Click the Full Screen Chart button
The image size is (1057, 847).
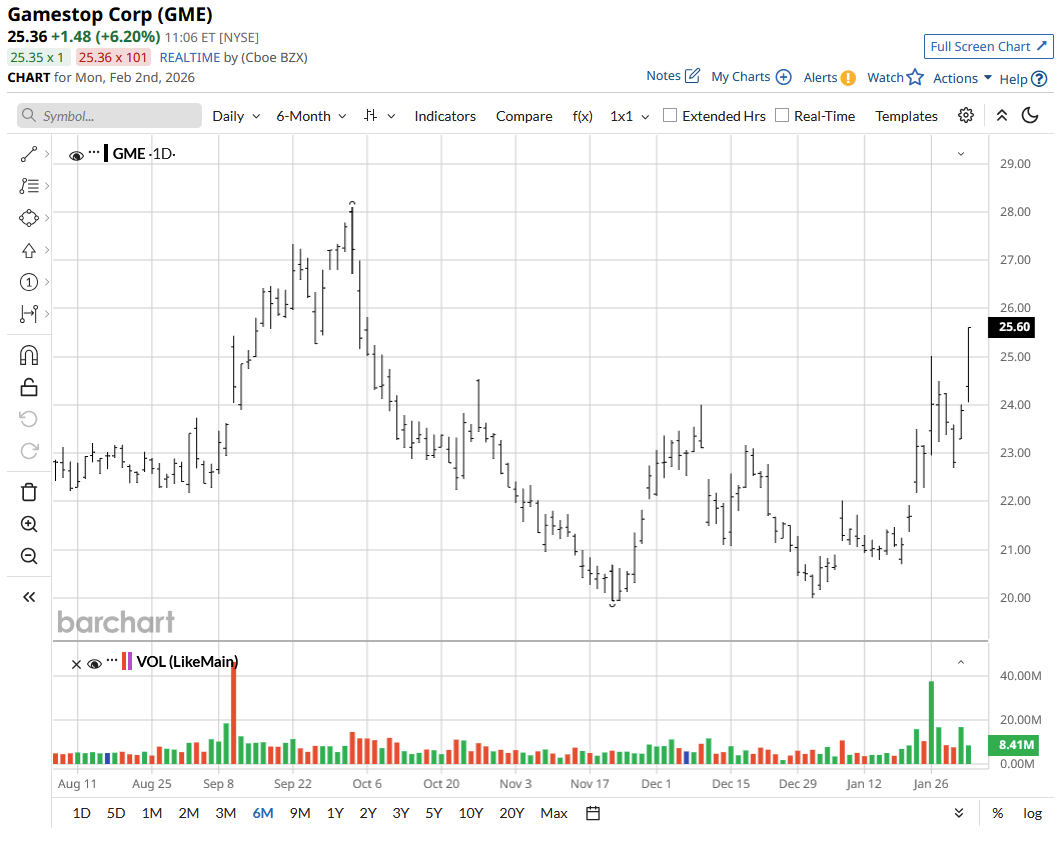coord(988,47)
